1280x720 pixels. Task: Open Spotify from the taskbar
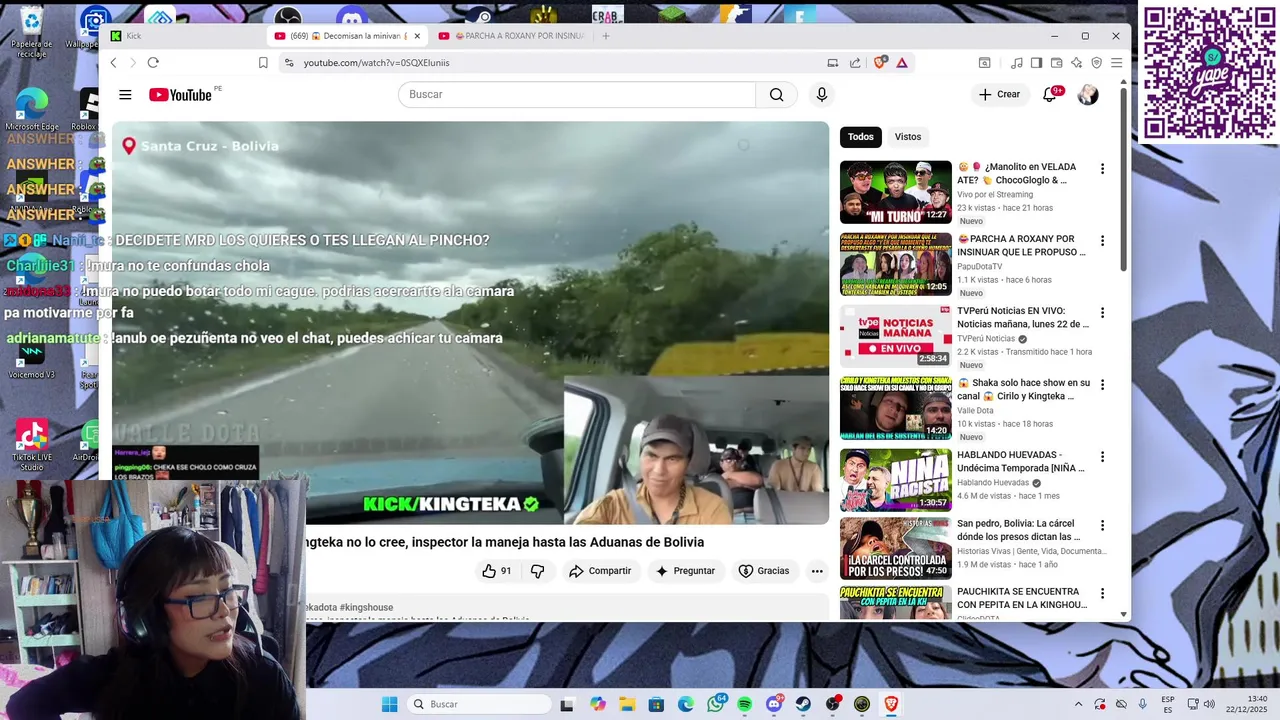click(x=745, y=704)
